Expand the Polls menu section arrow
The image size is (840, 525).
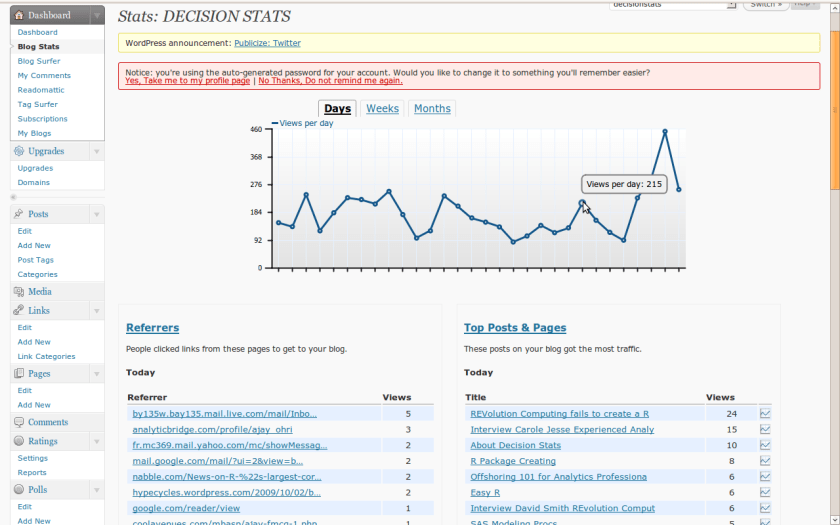tap(96, 490)
